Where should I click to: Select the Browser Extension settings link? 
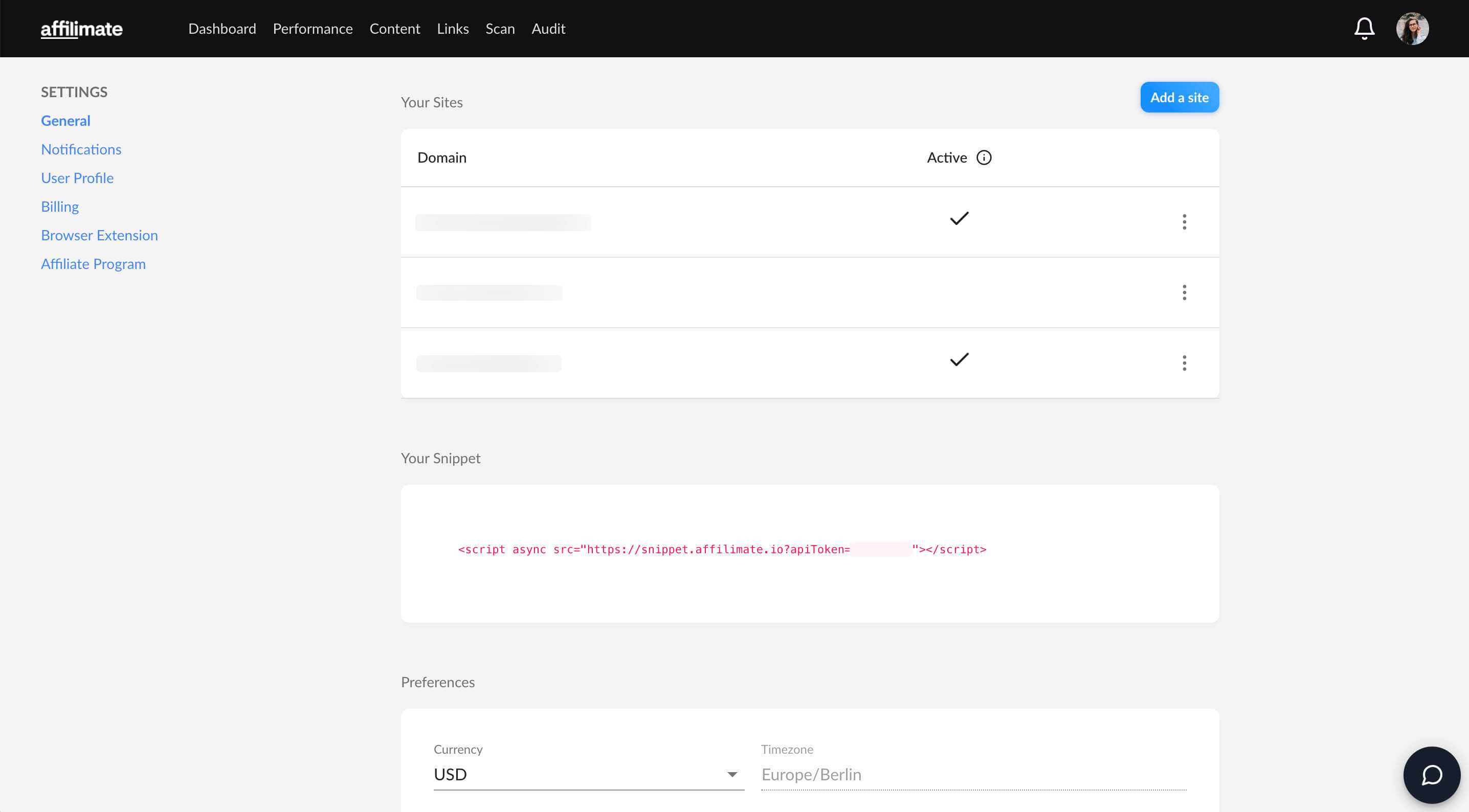pyautogui.click(x=99, y=235)
